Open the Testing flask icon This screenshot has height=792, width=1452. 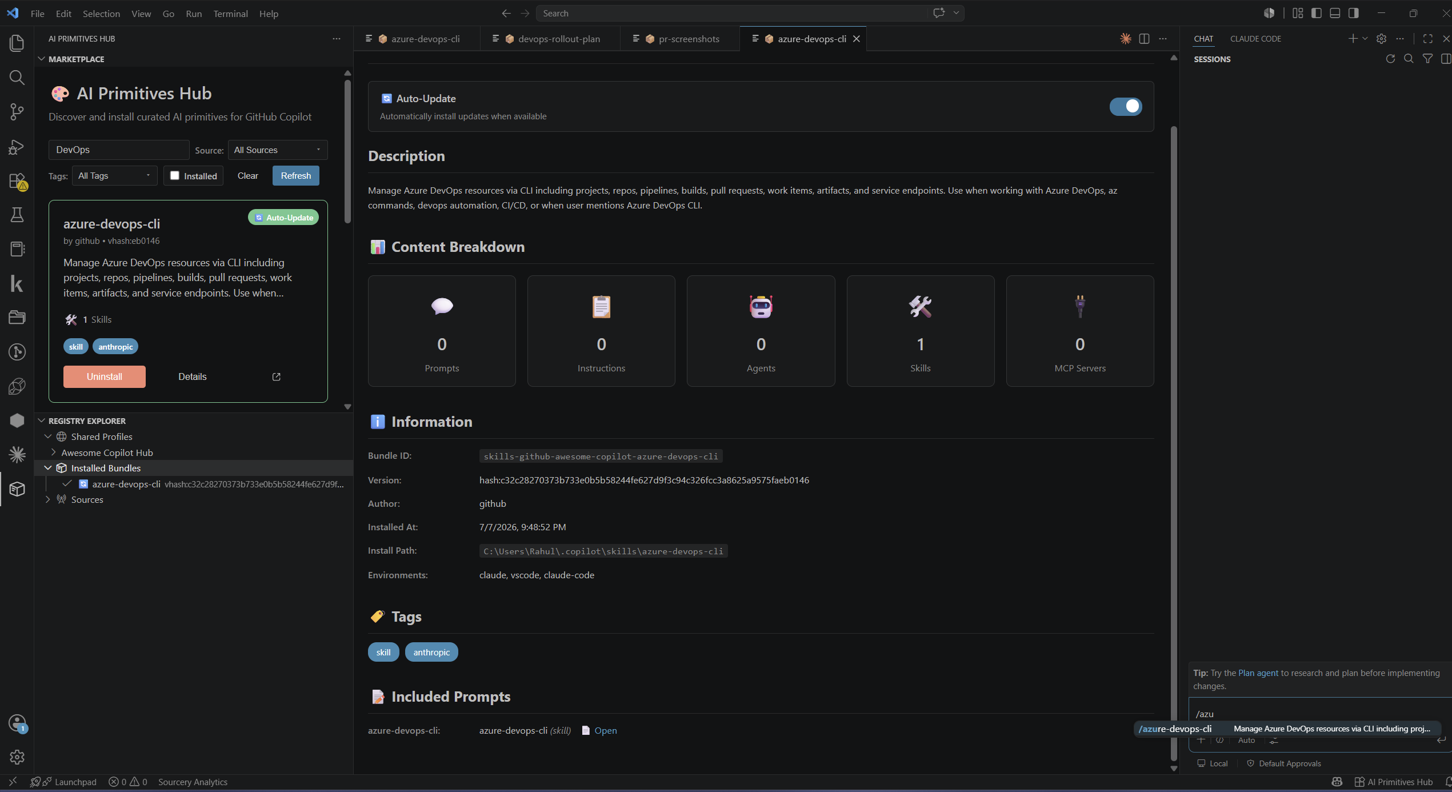point(17,215)
